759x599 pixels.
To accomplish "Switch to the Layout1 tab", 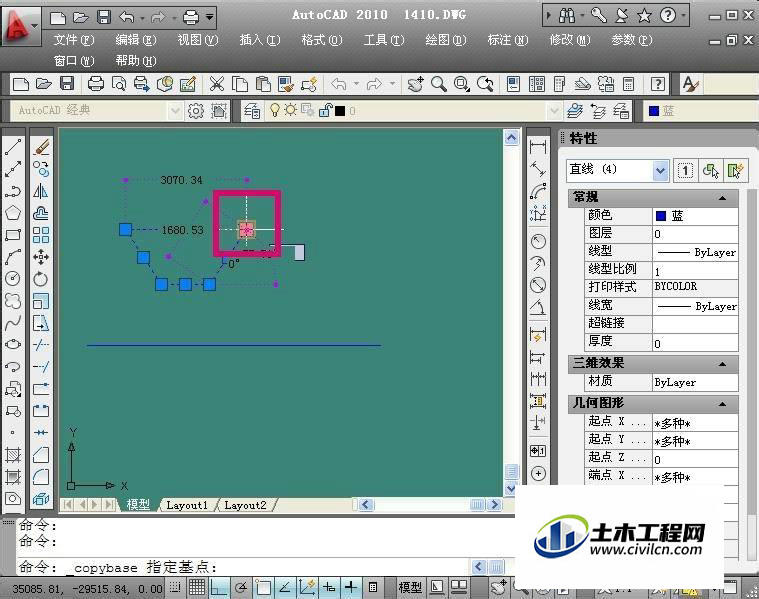I will pos(187,505).
